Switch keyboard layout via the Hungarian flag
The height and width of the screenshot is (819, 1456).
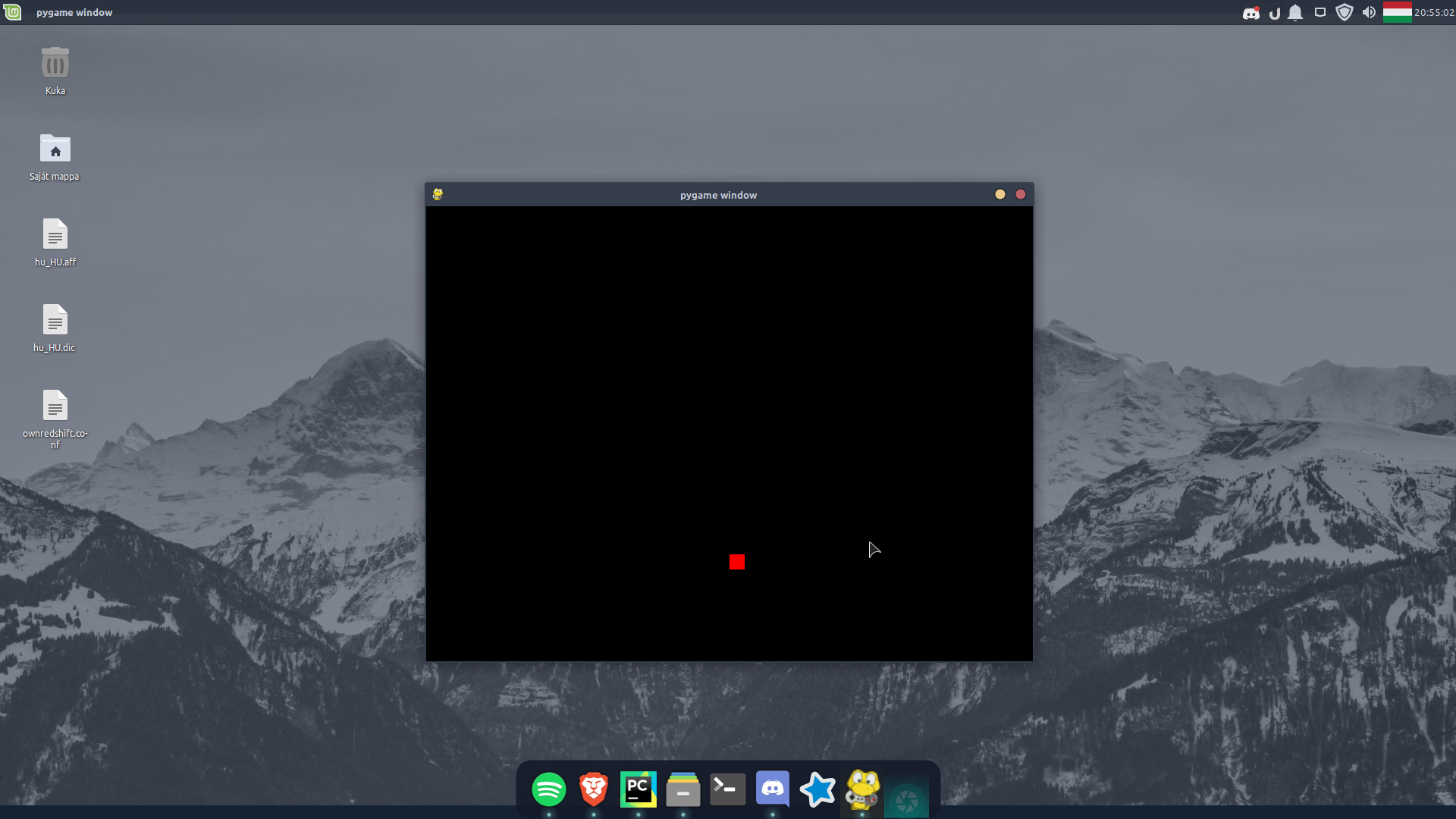coord(1398,12)
